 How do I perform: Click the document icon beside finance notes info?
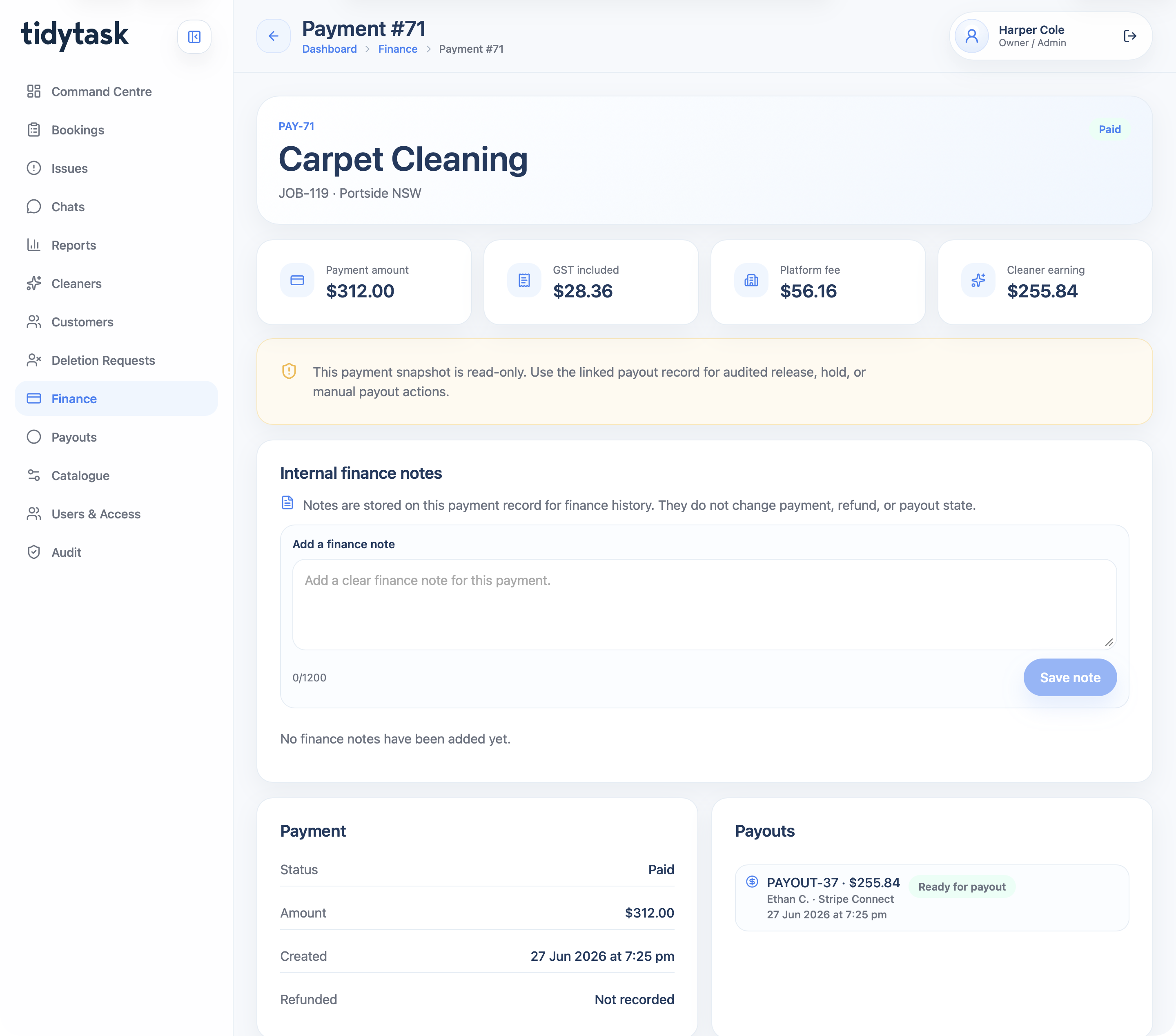point(287,503)
